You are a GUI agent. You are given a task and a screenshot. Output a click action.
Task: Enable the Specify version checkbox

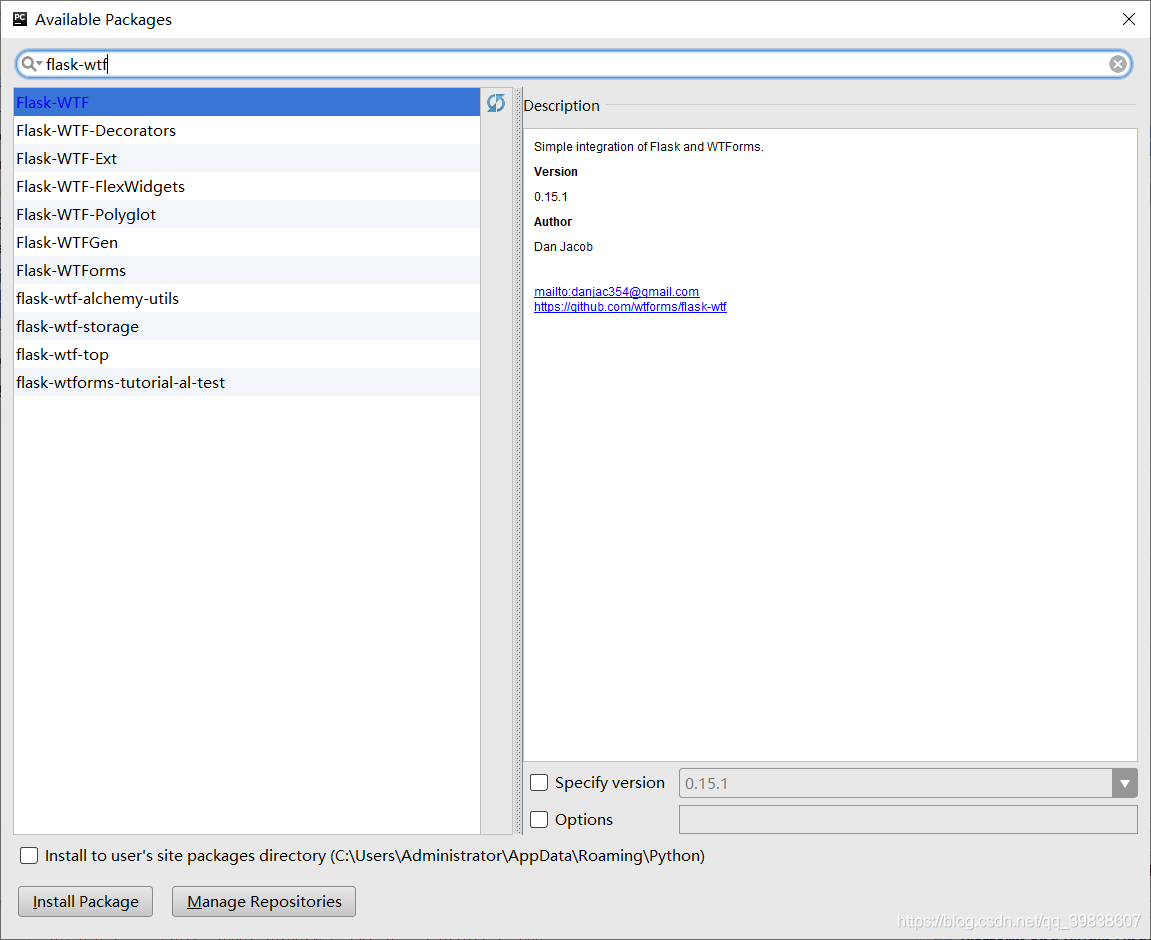(539, 783)
